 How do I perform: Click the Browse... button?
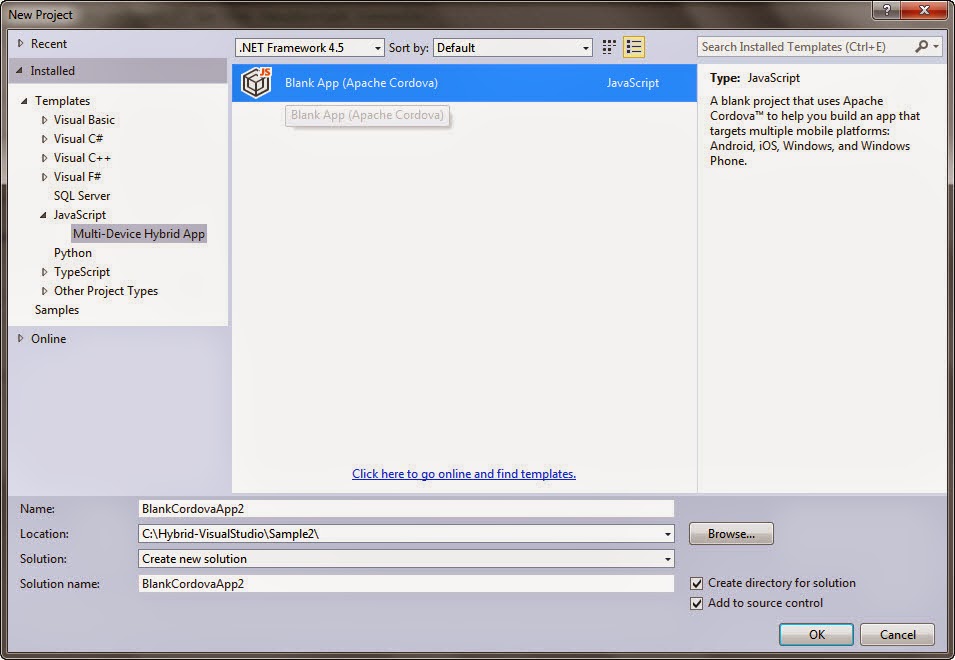731,534
